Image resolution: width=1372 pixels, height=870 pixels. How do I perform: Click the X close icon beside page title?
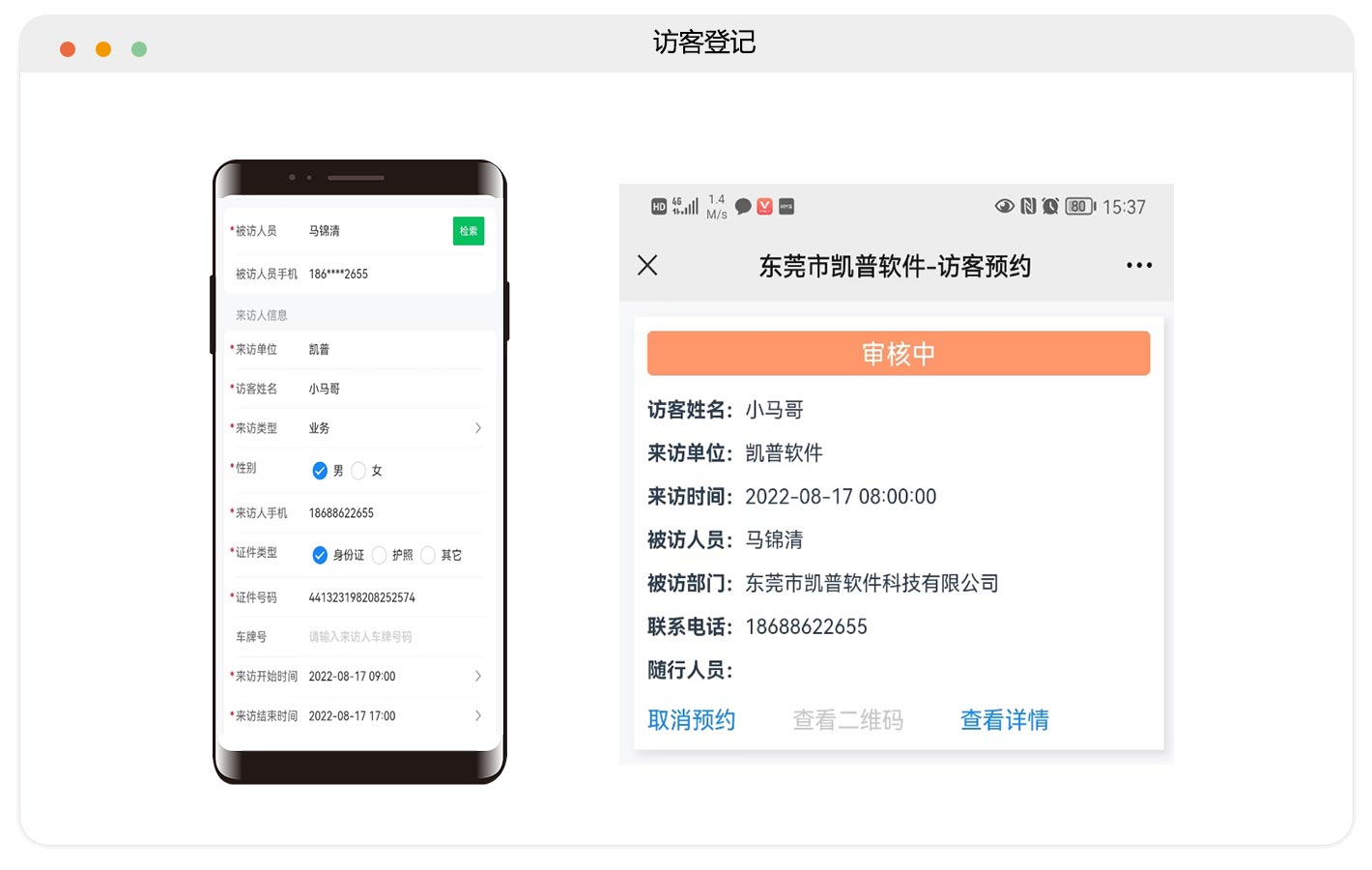pos(647,265)
